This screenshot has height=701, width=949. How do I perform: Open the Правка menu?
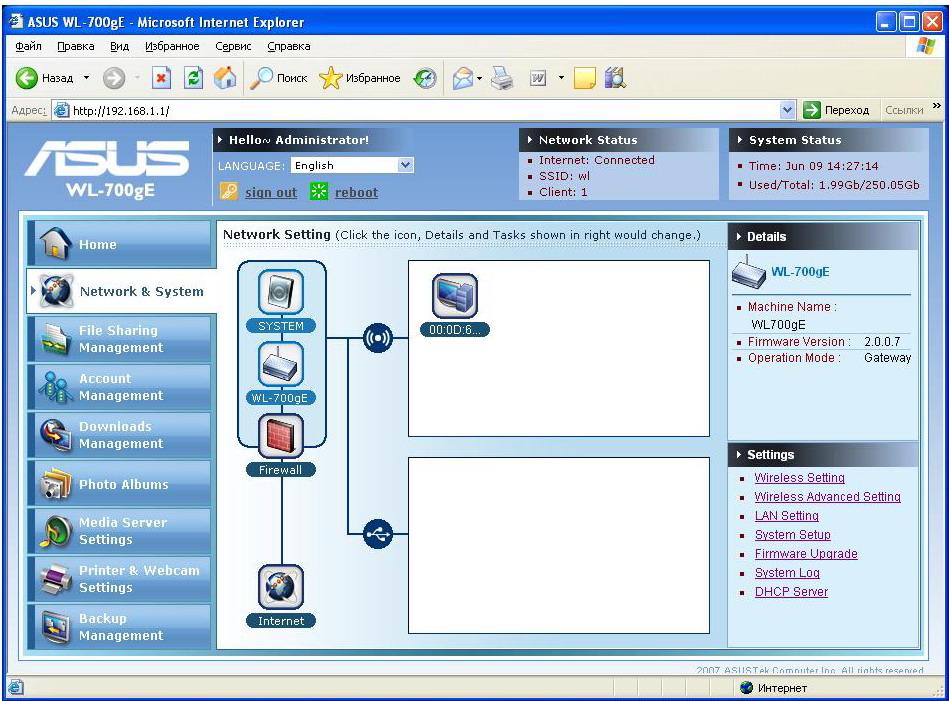point(76,46)
